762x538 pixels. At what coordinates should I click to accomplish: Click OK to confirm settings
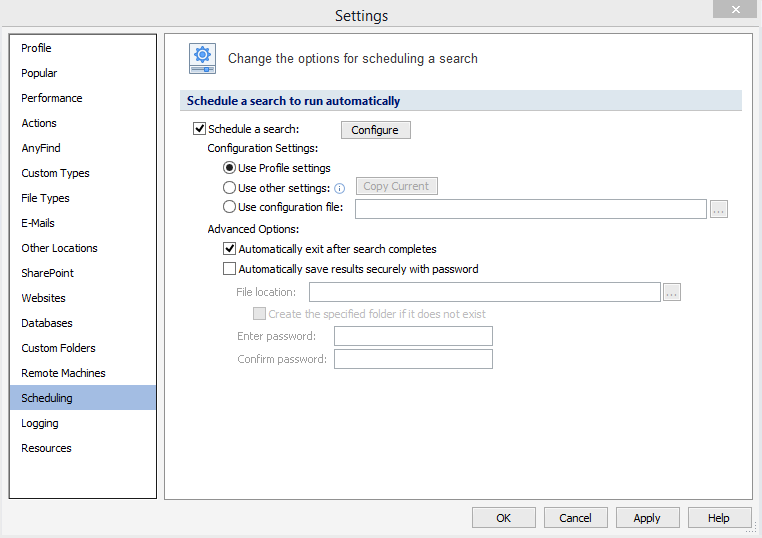point(503,518)
